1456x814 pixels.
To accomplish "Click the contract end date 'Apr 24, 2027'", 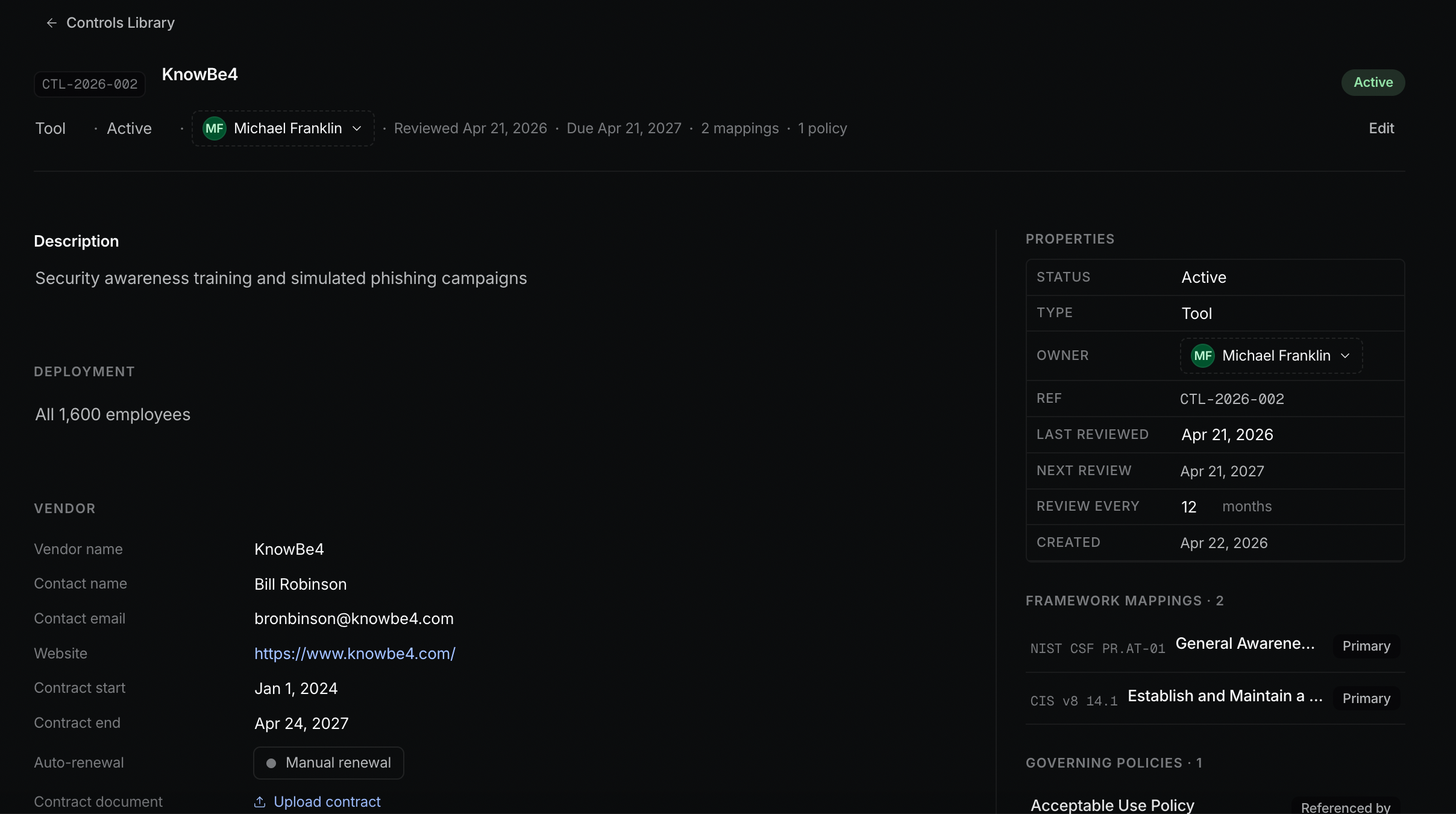I will [301, 724].
